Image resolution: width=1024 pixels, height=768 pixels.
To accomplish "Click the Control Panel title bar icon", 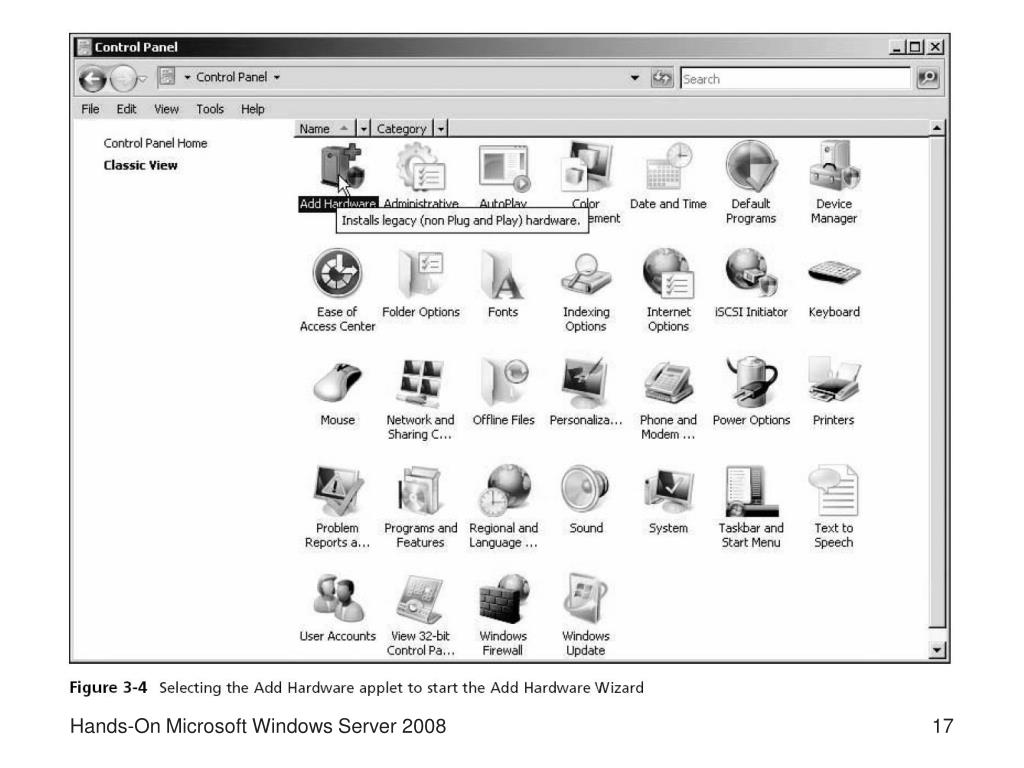I will [x=84, y=47].
